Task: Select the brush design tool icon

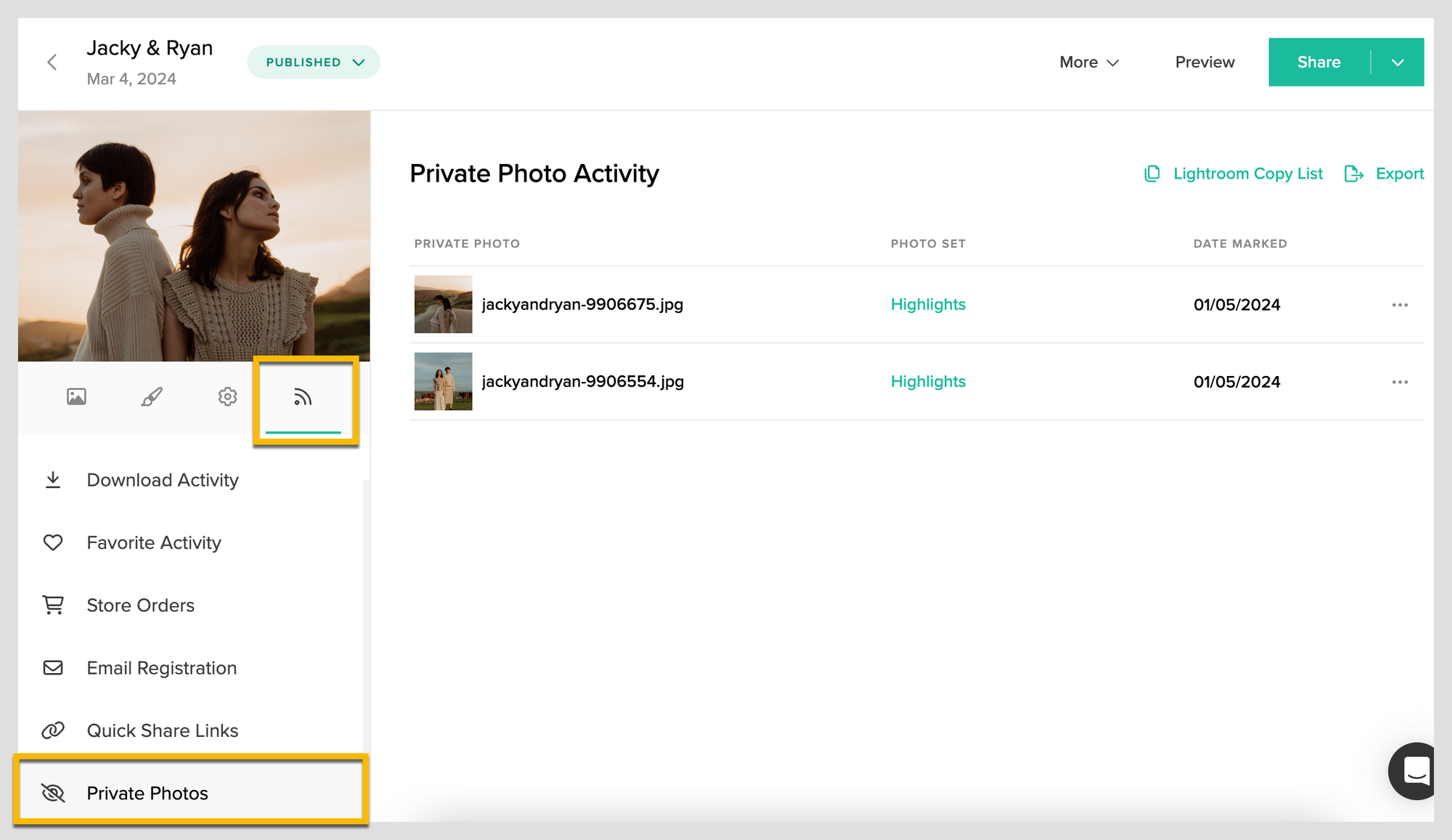Action: tap(152, 396)
